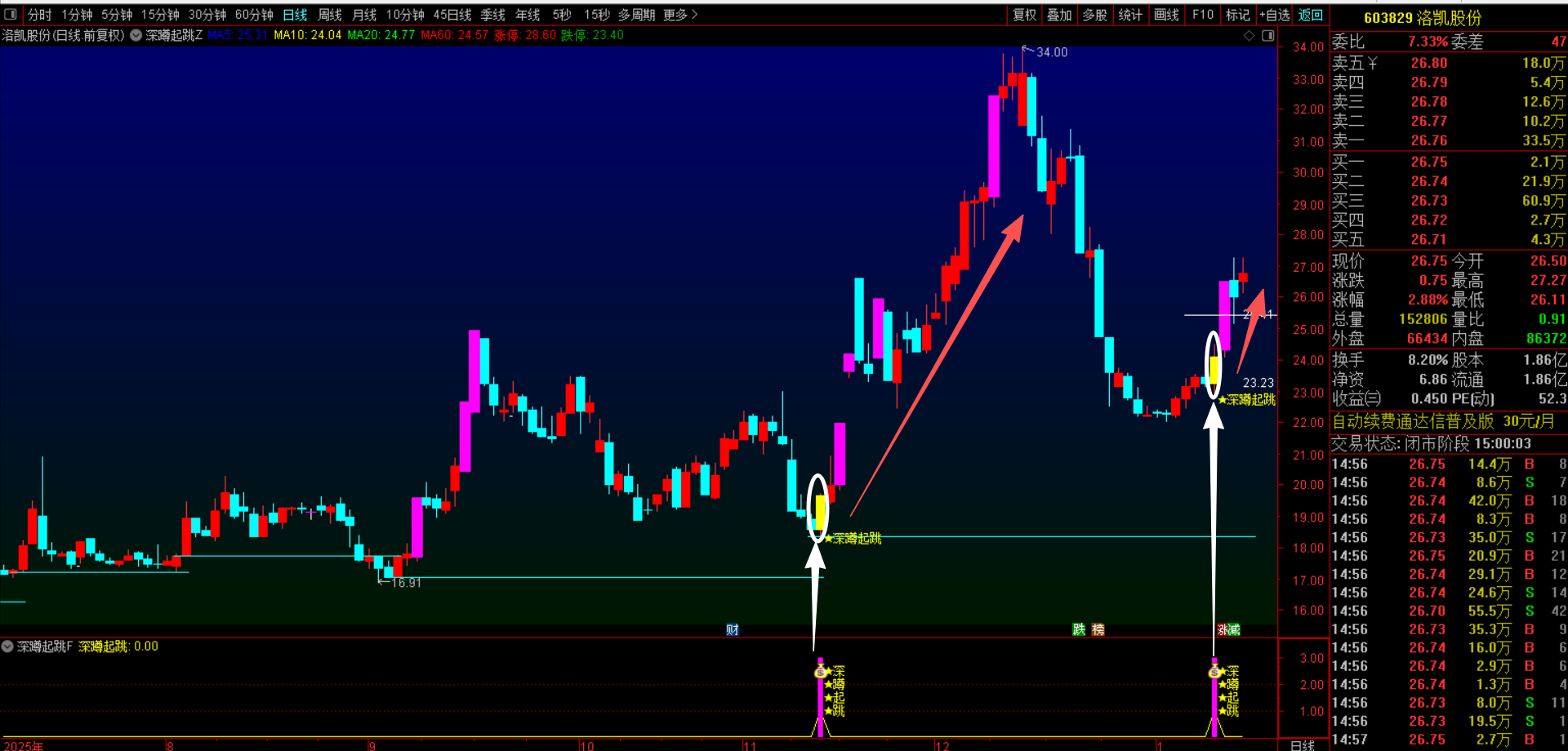Click the January money-bag signal icon

(1214, 671)
